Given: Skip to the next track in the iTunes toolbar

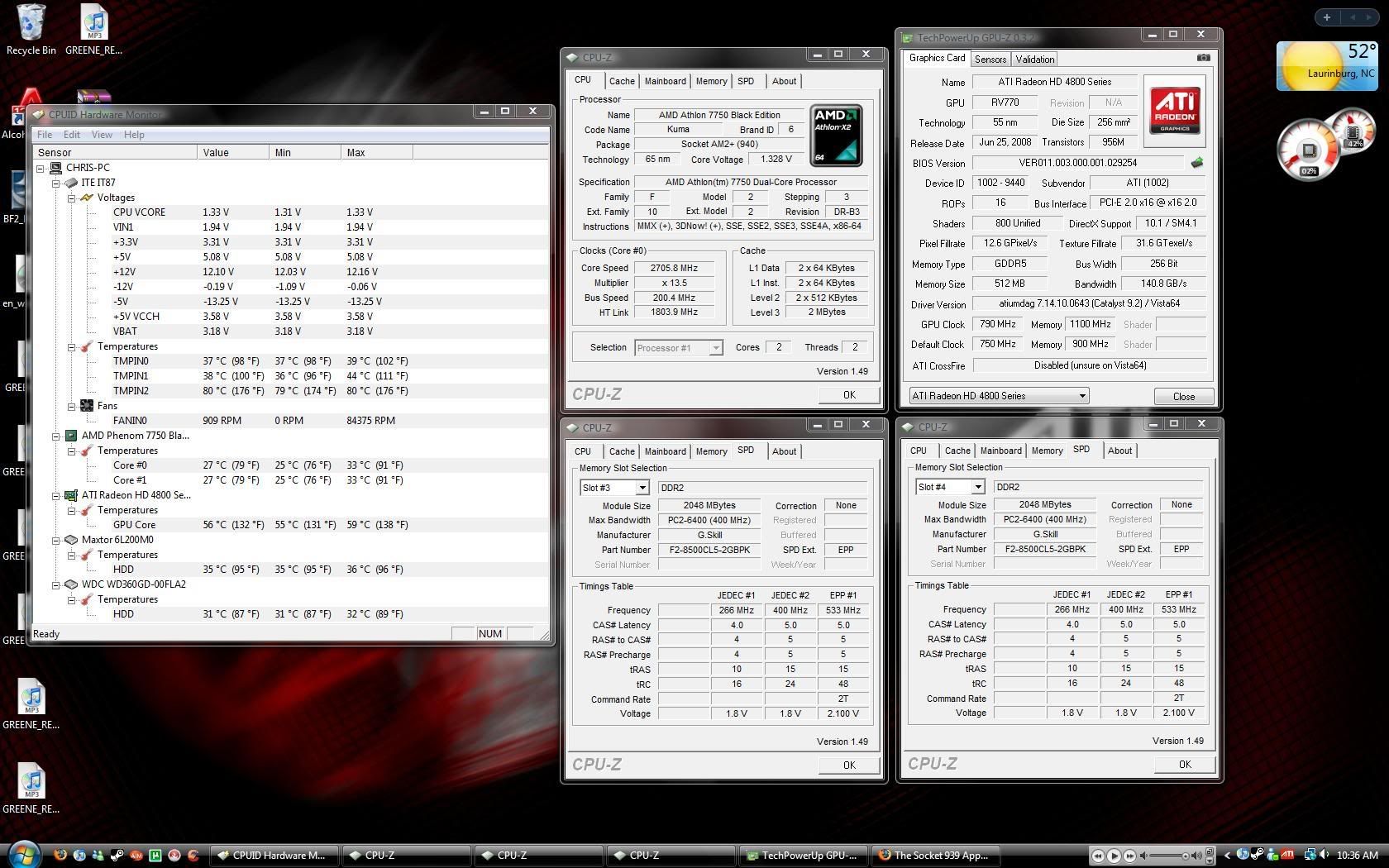Looking at the screenshot, I should [1129, 856].
